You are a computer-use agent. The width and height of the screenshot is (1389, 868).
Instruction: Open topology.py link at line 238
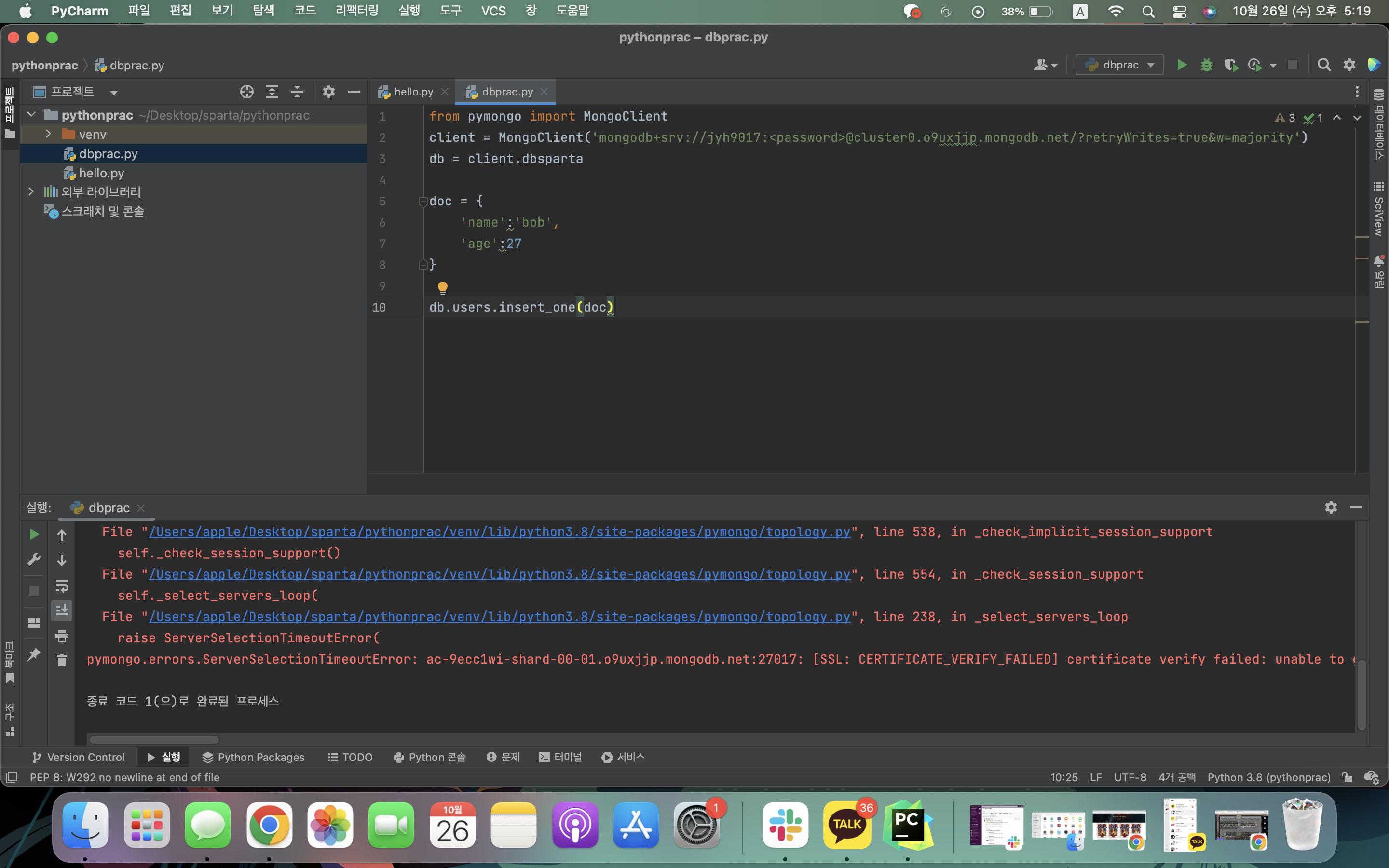499,617
